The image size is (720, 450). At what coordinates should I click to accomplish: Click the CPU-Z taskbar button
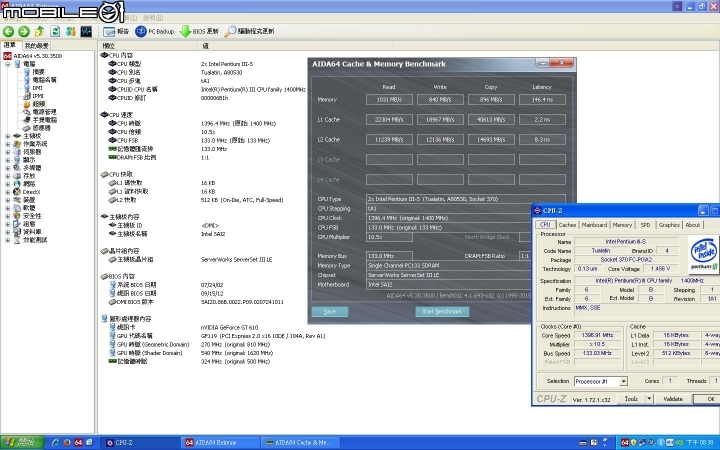click(140, 443)
